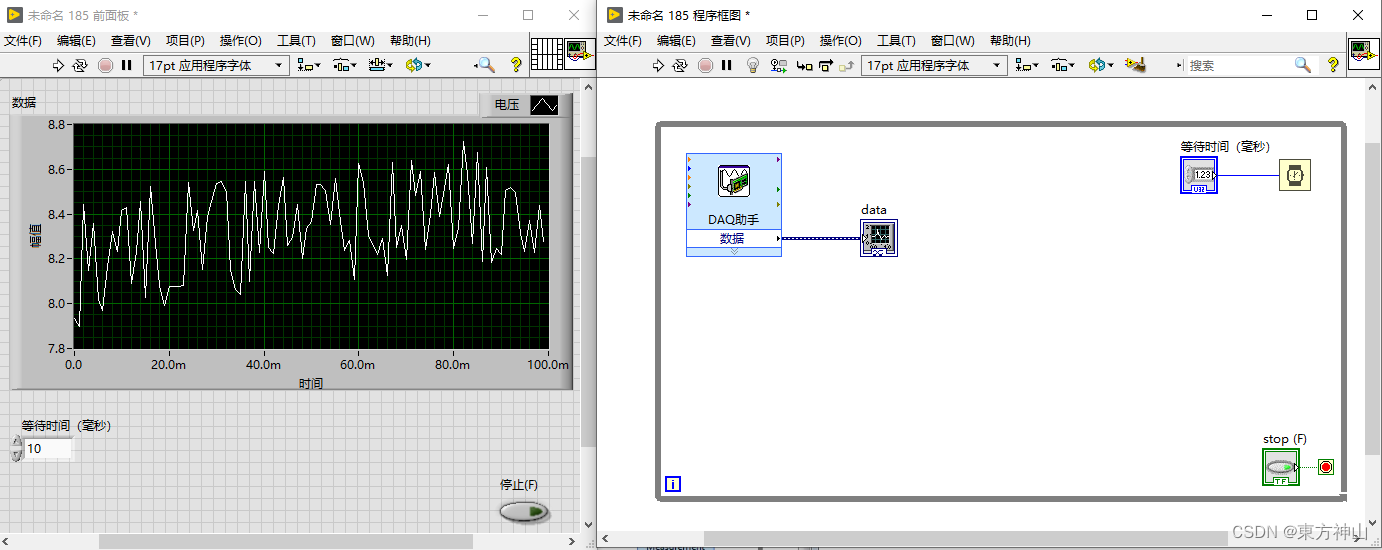This screenshot has height=550, width=1382.
Task: Open Align Objects dropdown in block diagram
Action: [x=1026, y=65]
